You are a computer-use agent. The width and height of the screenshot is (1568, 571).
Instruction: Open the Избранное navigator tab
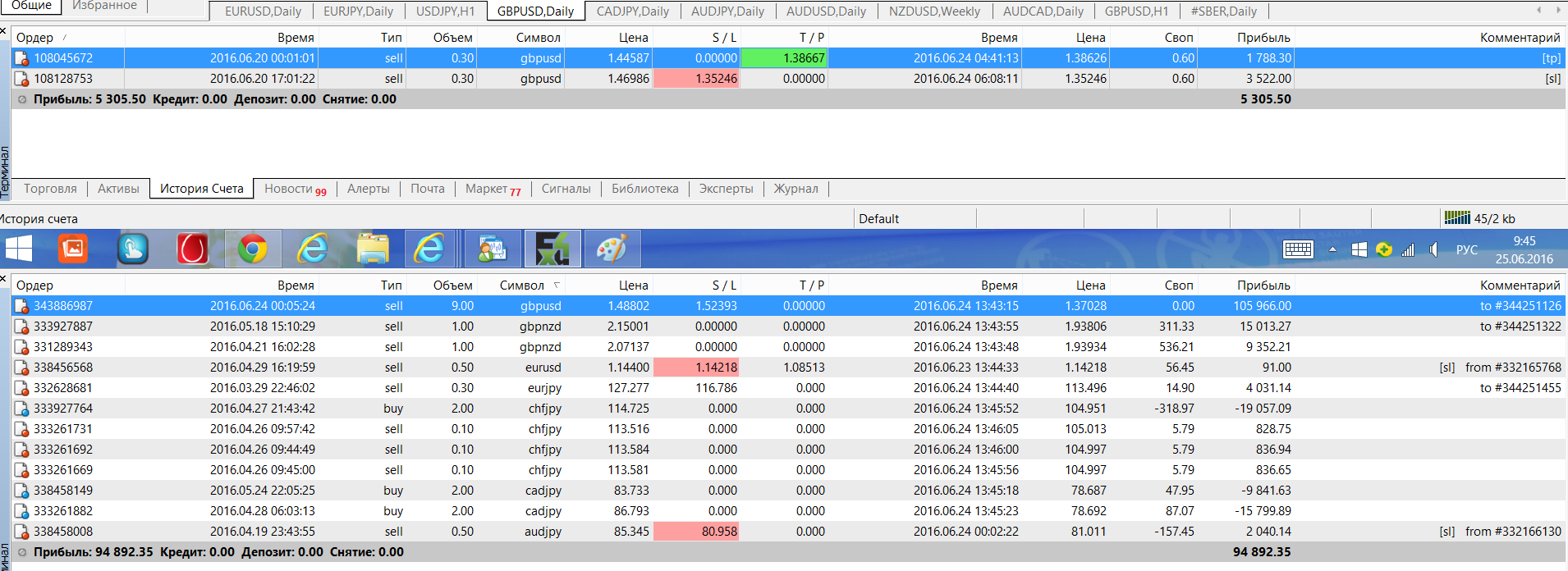[x=104, y=5]
